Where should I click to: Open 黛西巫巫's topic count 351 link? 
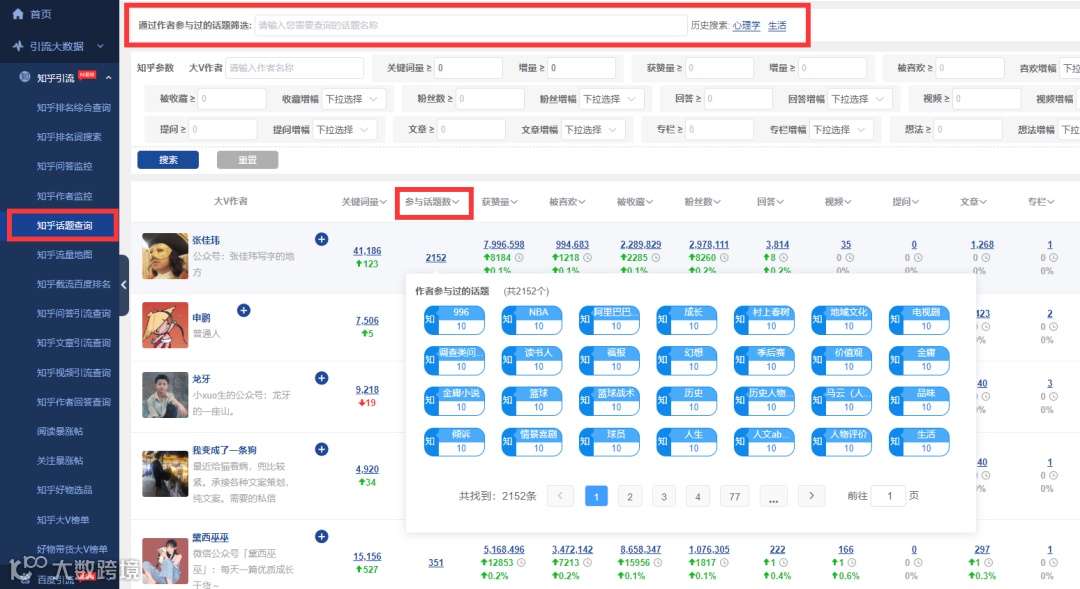[436, 563]
